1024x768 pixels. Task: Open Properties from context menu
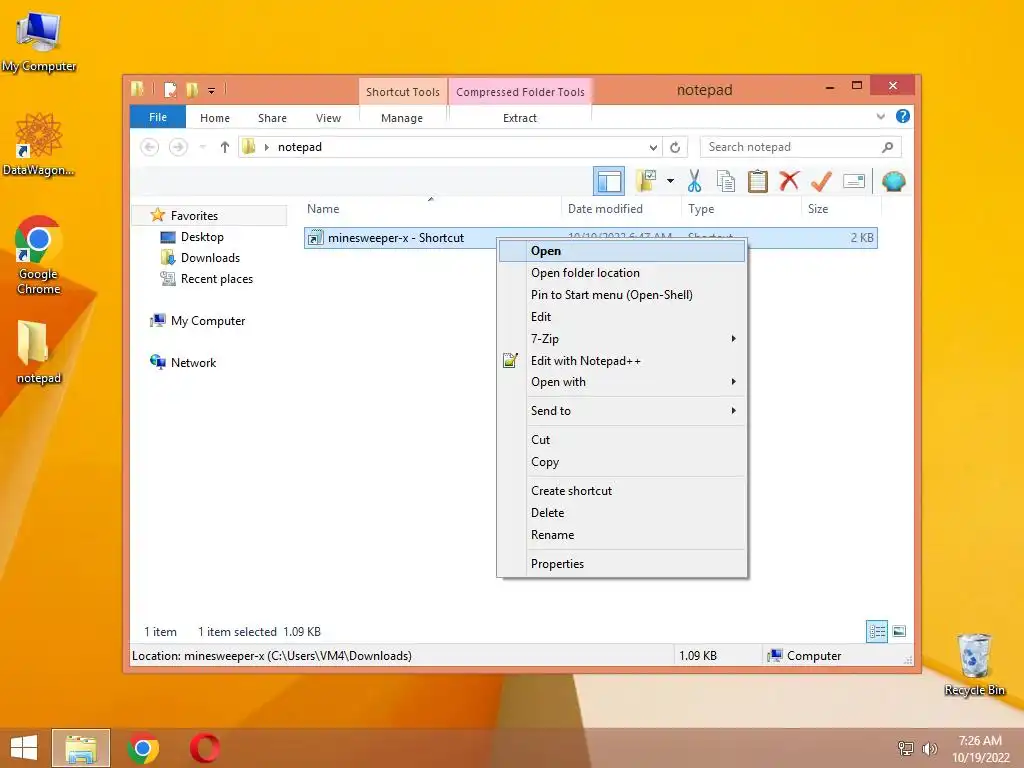622,564
